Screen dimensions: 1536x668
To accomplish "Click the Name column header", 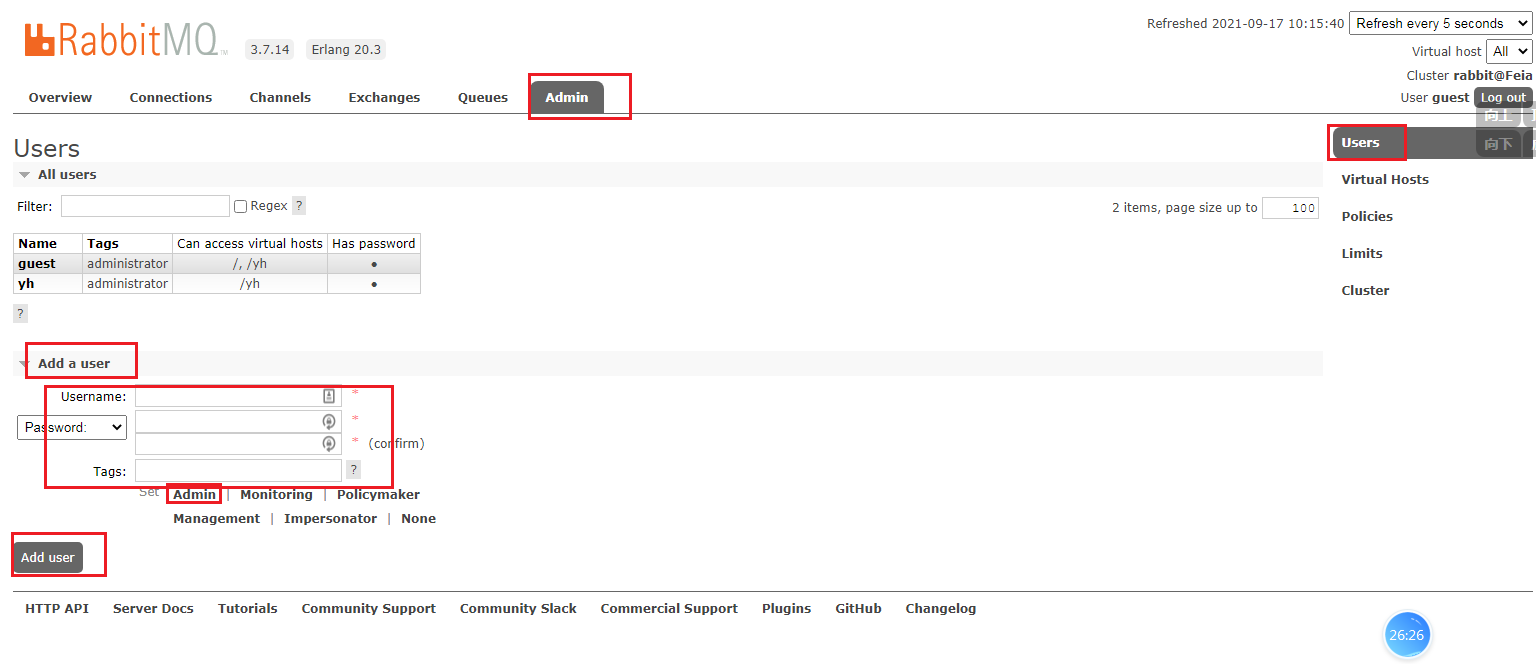I will click(48, 243).
